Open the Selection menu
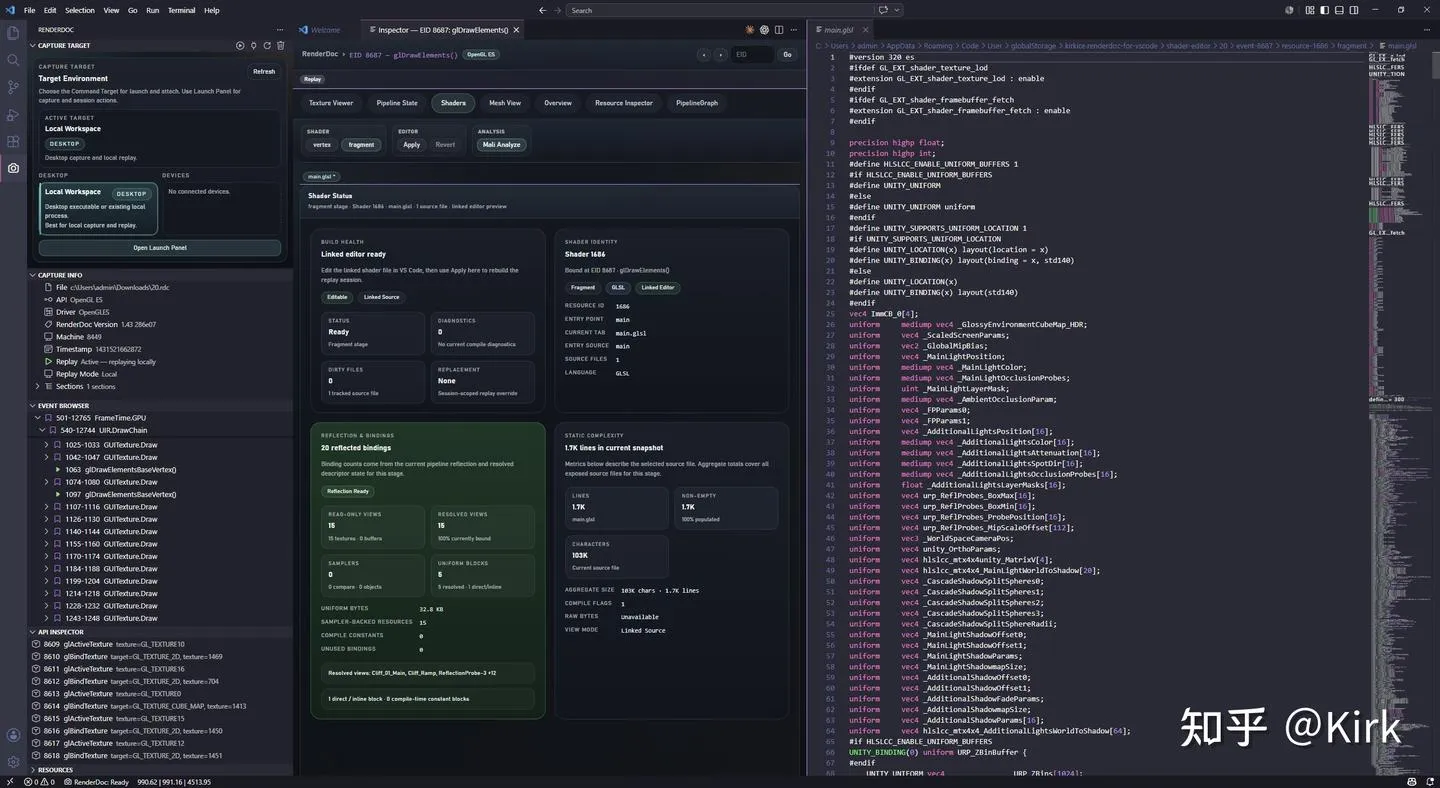This screenshot has width=1440, height=788. click(80, 10)
